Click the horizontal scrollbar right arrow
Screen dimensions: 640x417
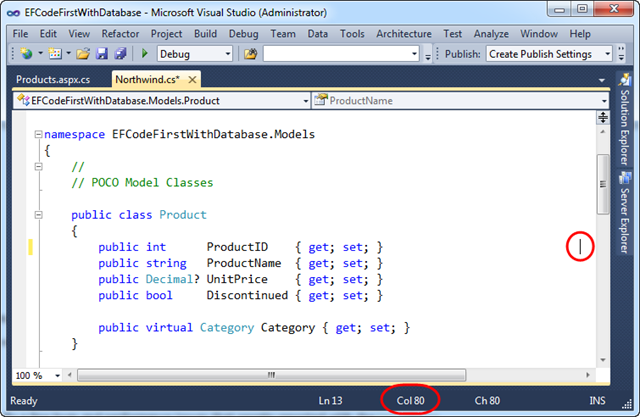pos(588,375)
